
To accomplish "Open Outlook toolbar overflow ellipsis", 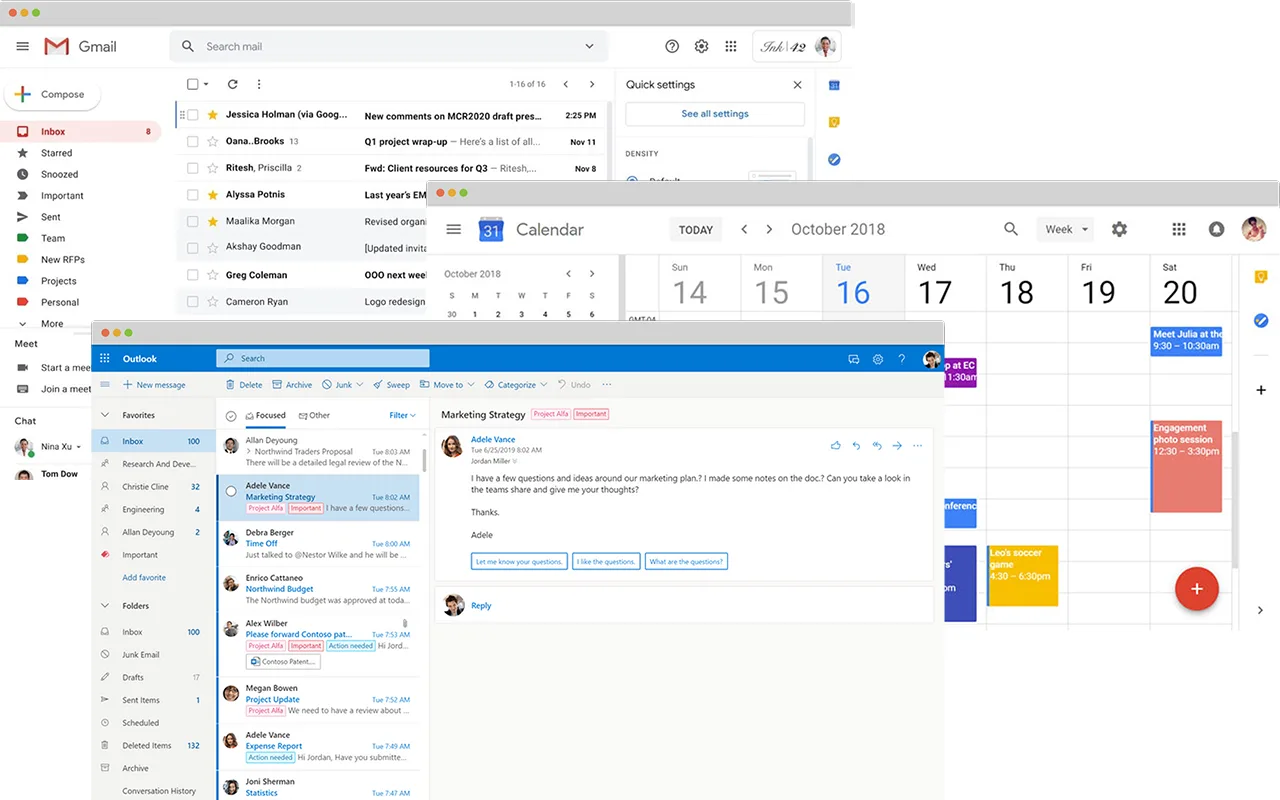I will [x=607, y=385].
